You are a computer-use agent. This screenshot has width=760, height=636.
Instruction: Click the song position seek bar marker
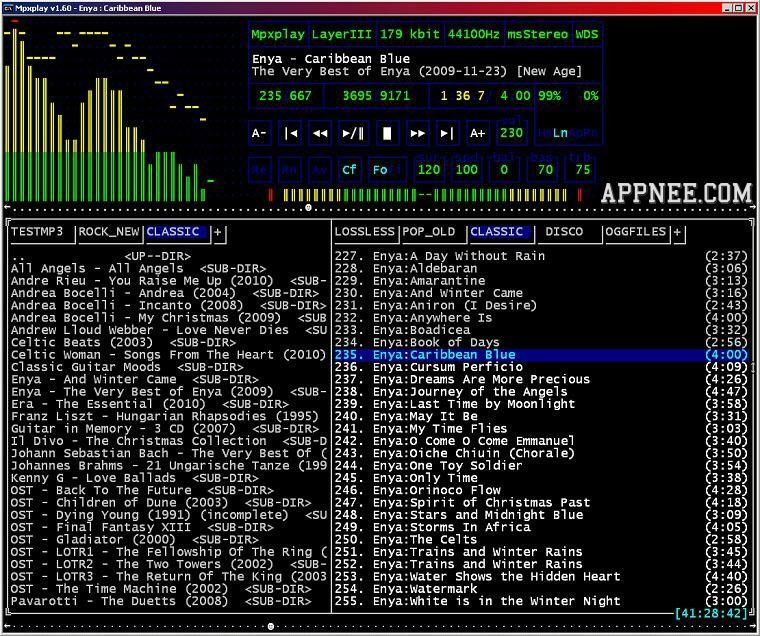[x=308, y=208]
